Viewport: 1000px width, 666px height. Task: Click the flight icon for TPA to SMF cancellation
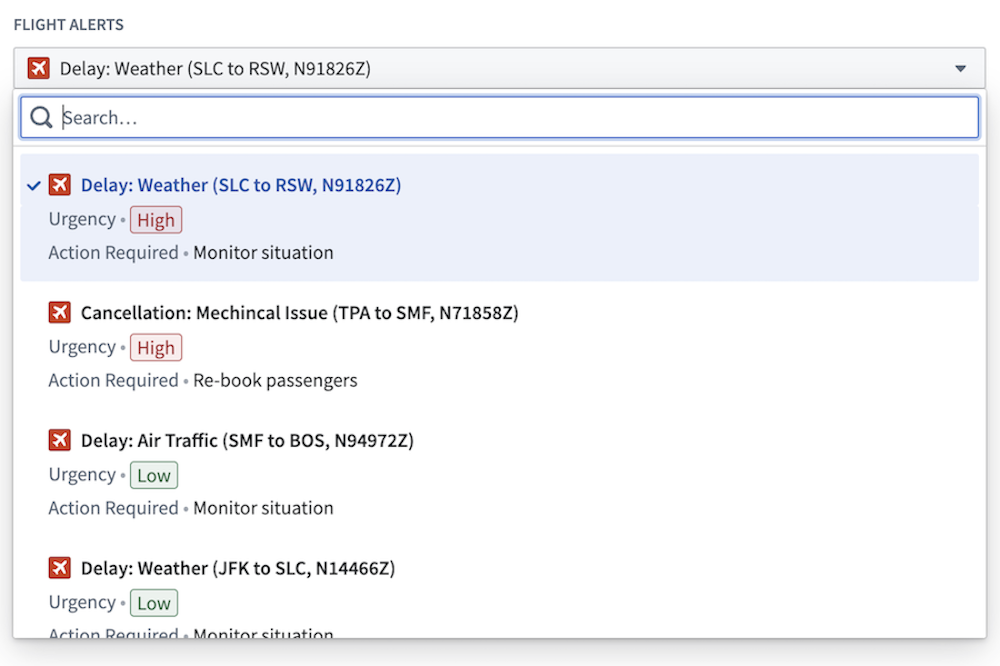pos(60,313)
